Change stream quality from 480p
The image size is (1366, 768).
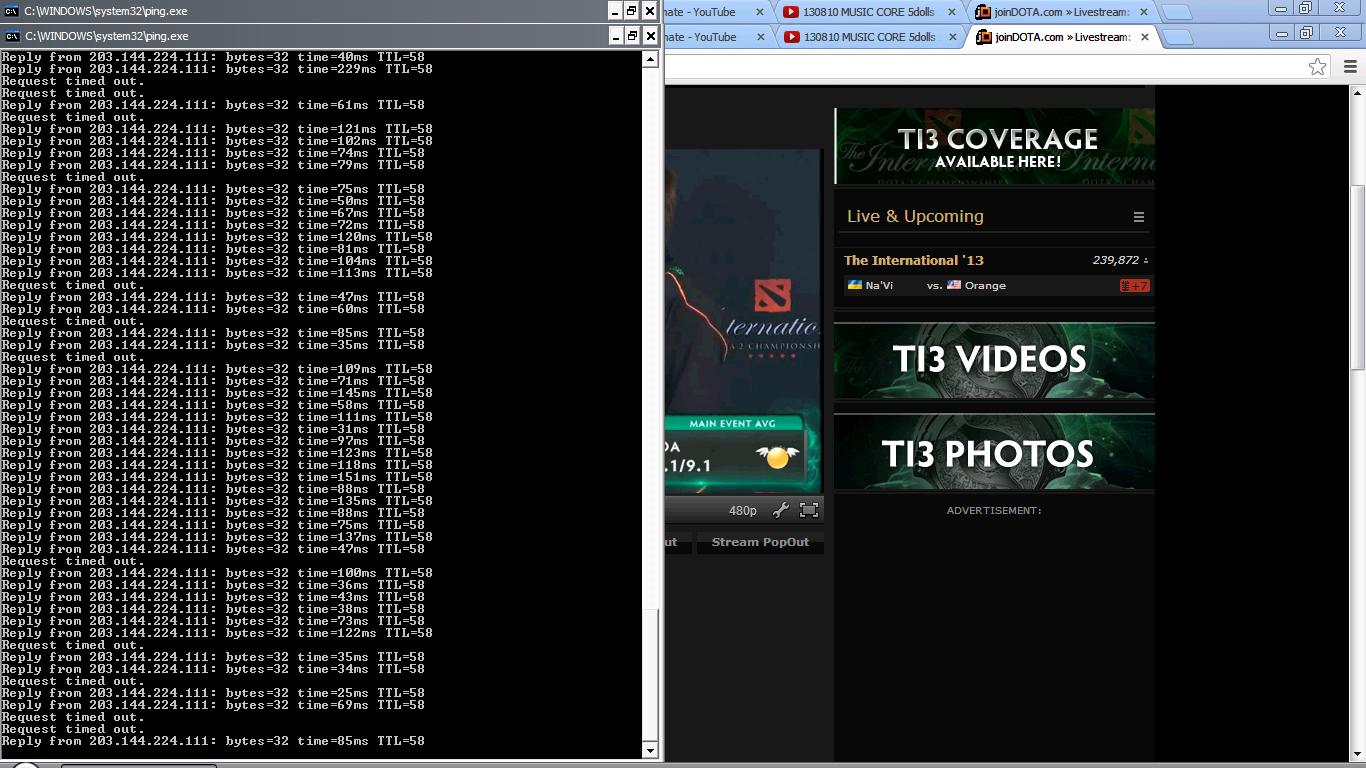pos(743,510)
